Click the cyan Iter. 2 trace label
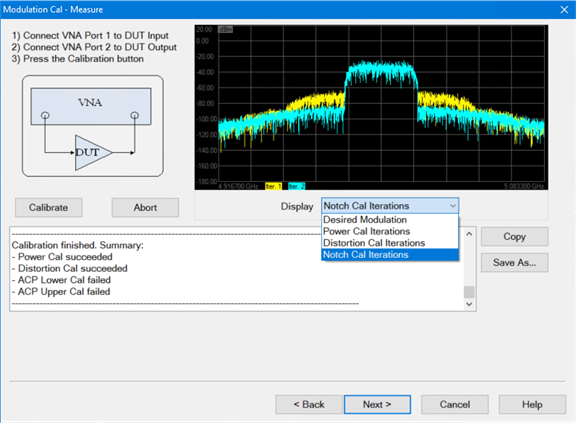 coord(296,186)
